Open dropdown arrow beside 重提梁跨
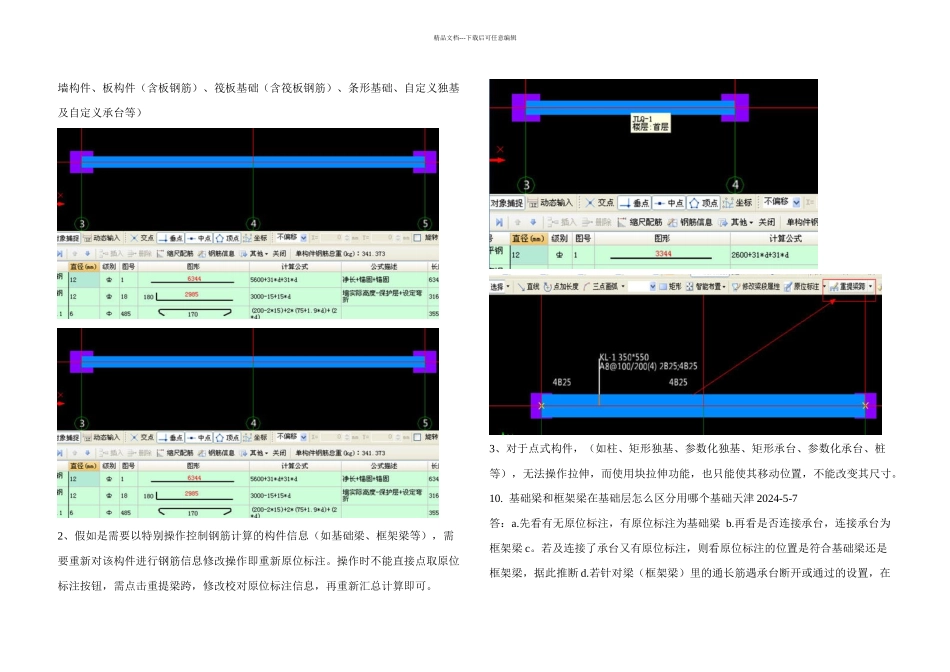Viewport: 950px width, 672px height. coord(871,287)
